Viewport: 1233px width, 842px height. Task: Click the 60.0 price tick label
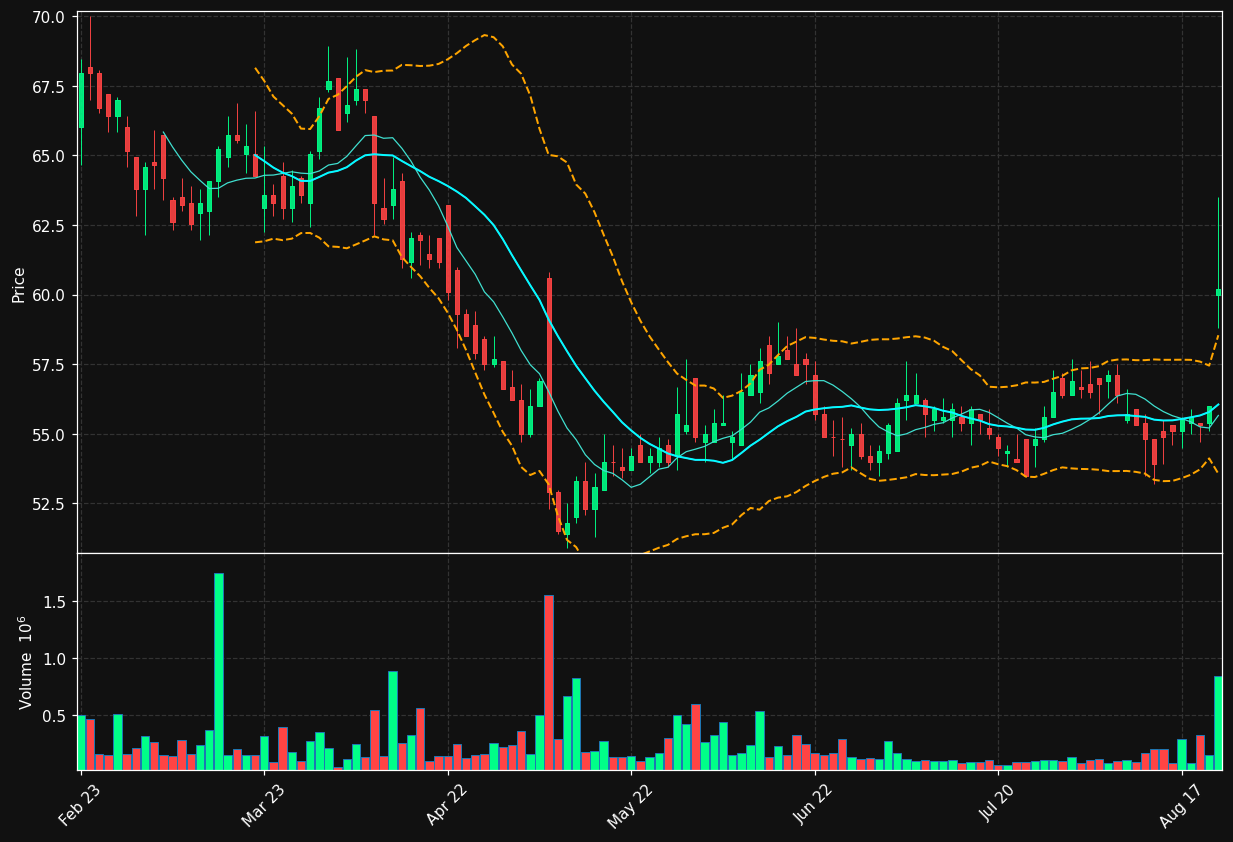49,295
